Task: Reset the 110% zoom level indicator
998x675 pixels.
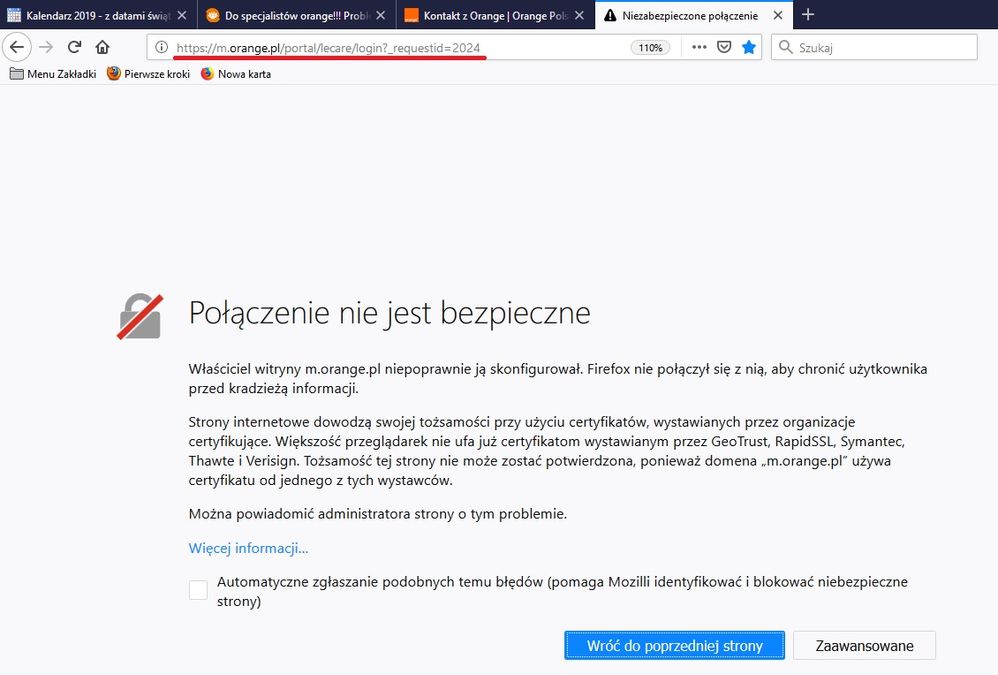Action: (x=650, y=47)
